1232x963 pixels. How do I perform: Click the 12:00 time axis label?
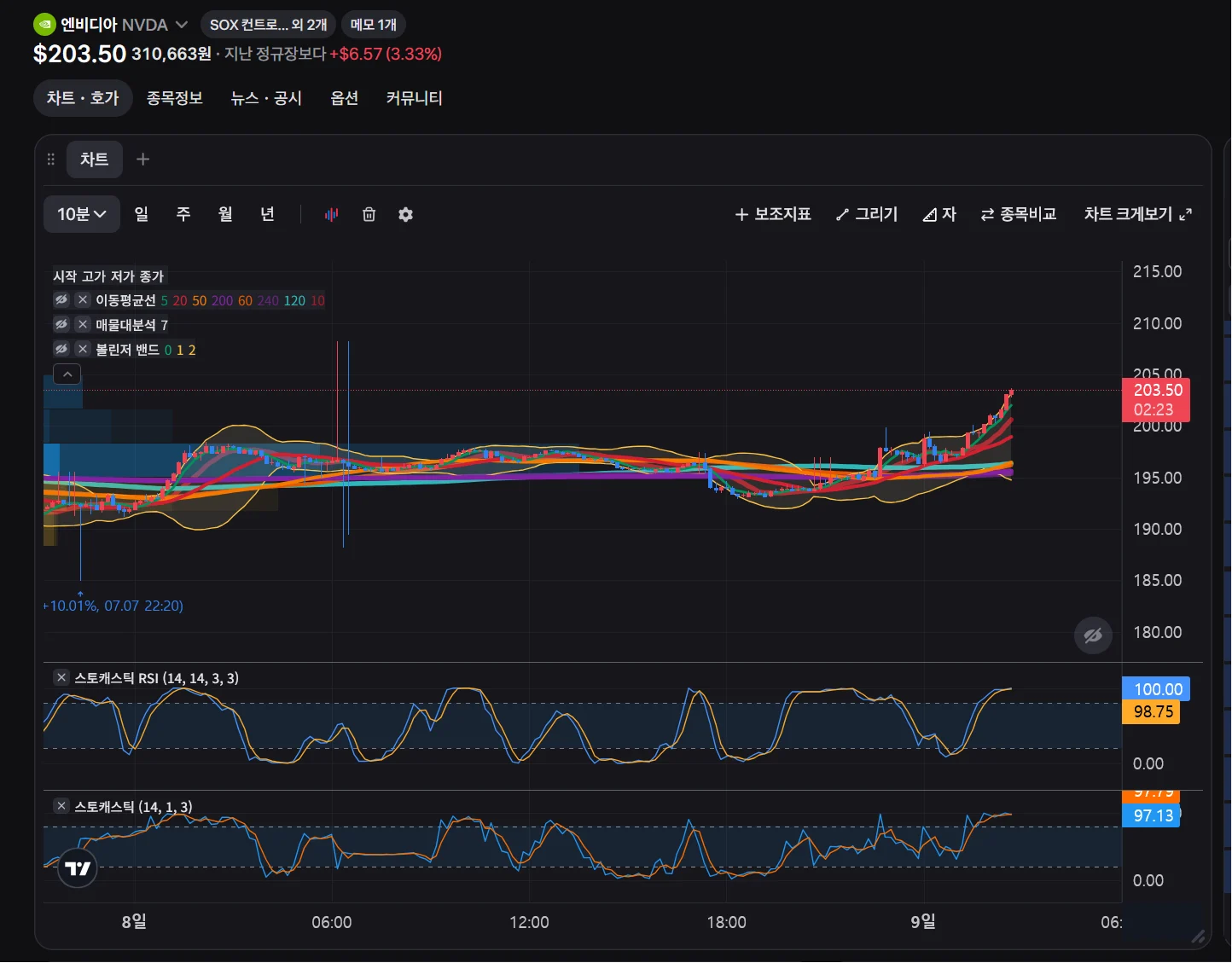click(x=529, y=922)
